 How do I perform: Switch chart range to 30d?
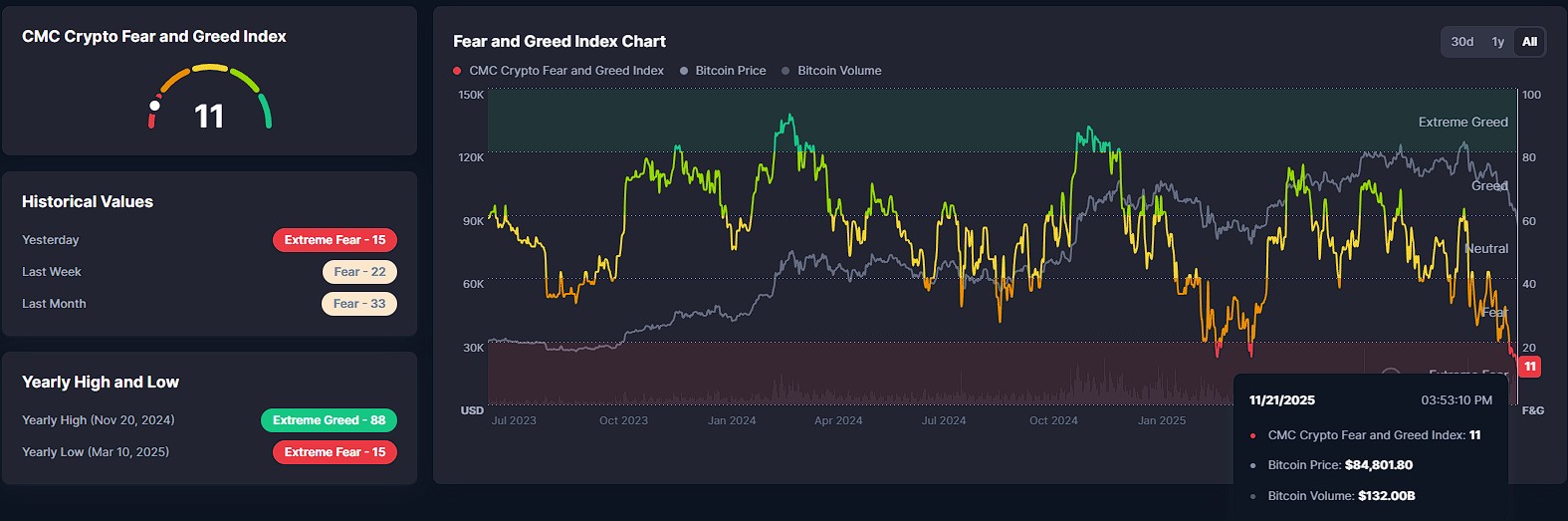[1461, 42]
